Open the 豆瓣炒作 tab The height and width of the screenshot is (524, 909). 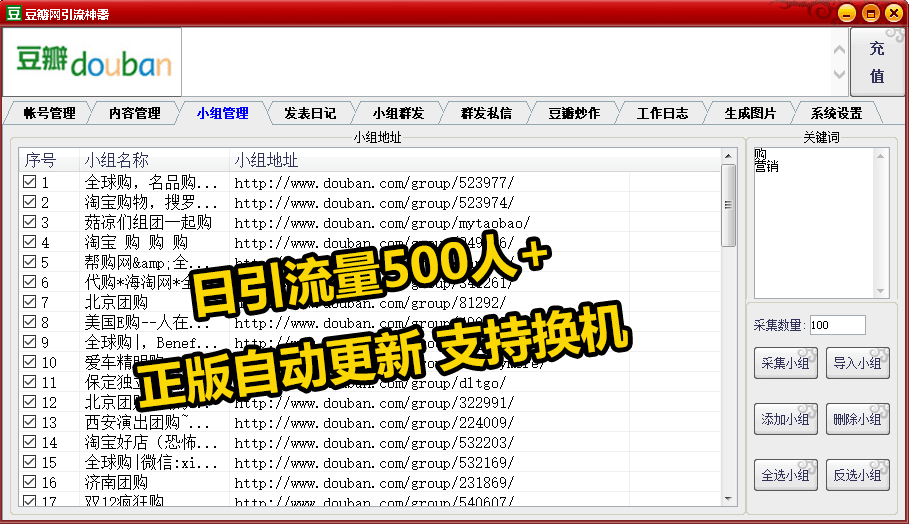pyautogui.click(x=574, y=113)
